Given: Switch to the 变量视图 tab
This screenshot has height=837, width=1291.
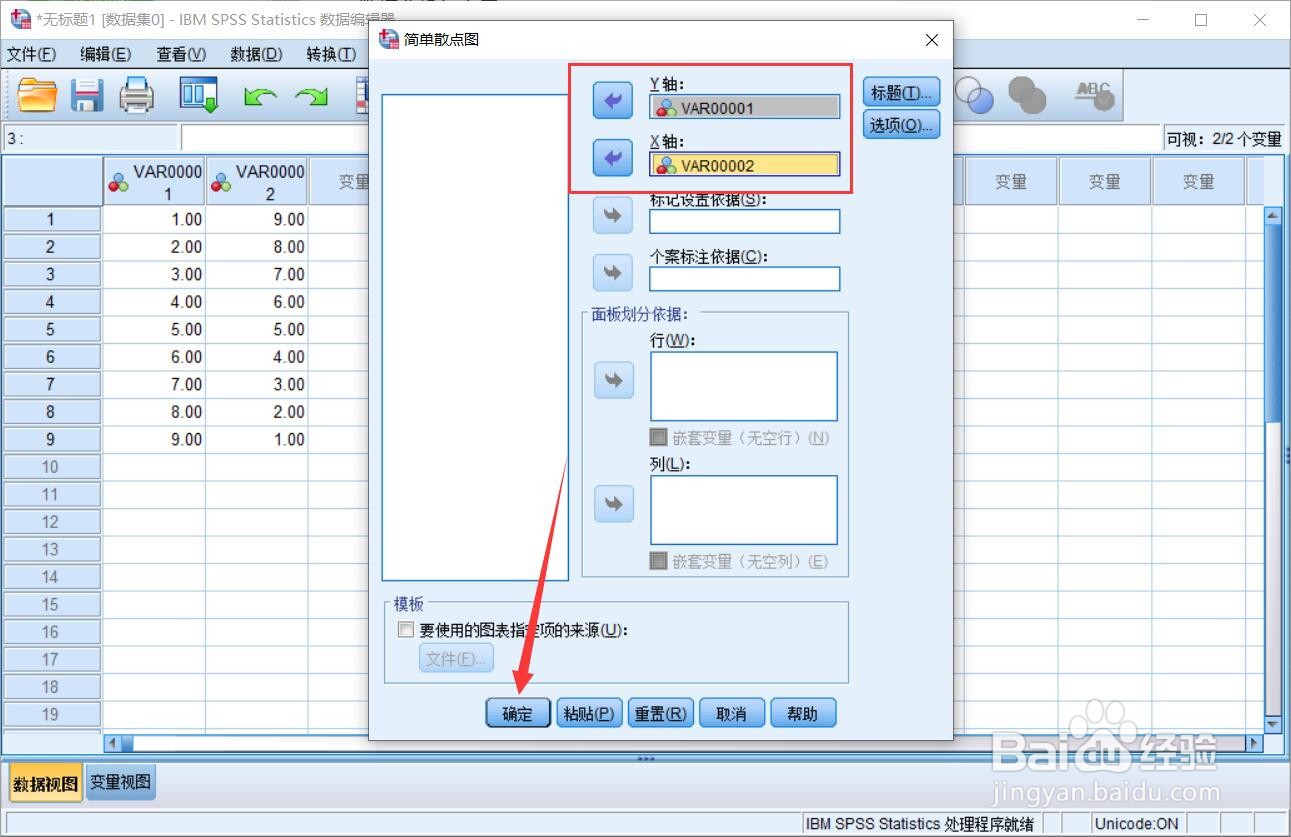Looking at the screenshot, I should [x=119, y=783].
